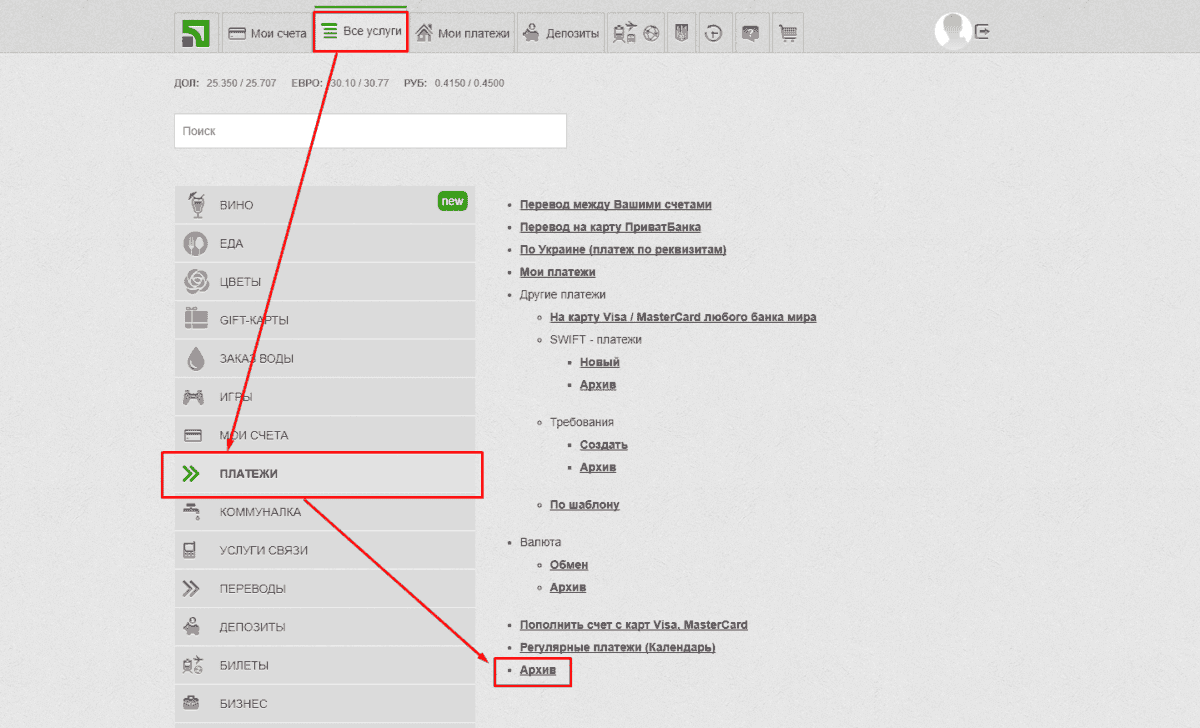This screenshot has height=728, width=1200.
Task: Open the По шаблону link
Action: [x=584, y=505]
